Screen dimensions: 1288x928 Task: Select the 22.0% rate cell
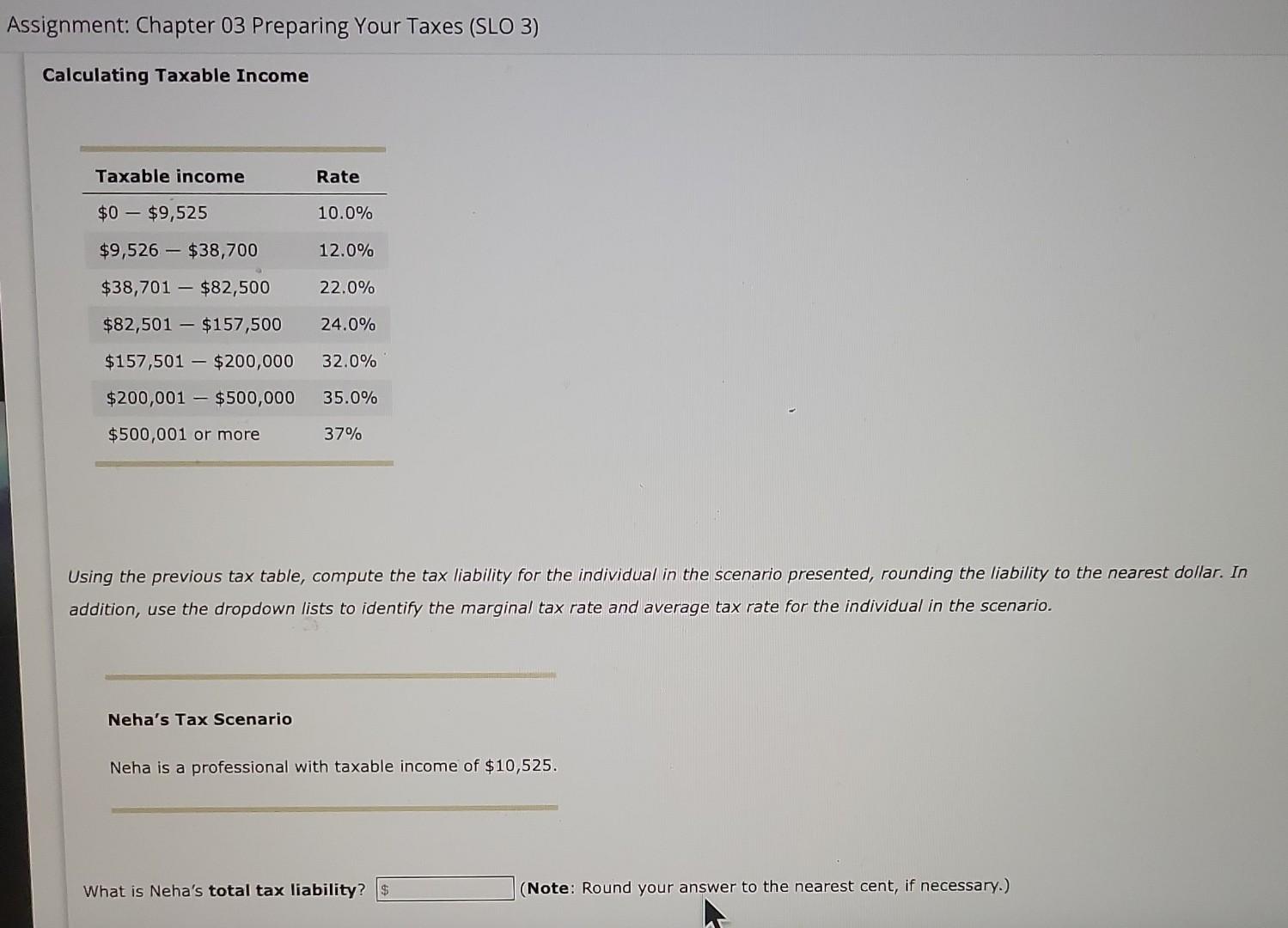point(347,287)
